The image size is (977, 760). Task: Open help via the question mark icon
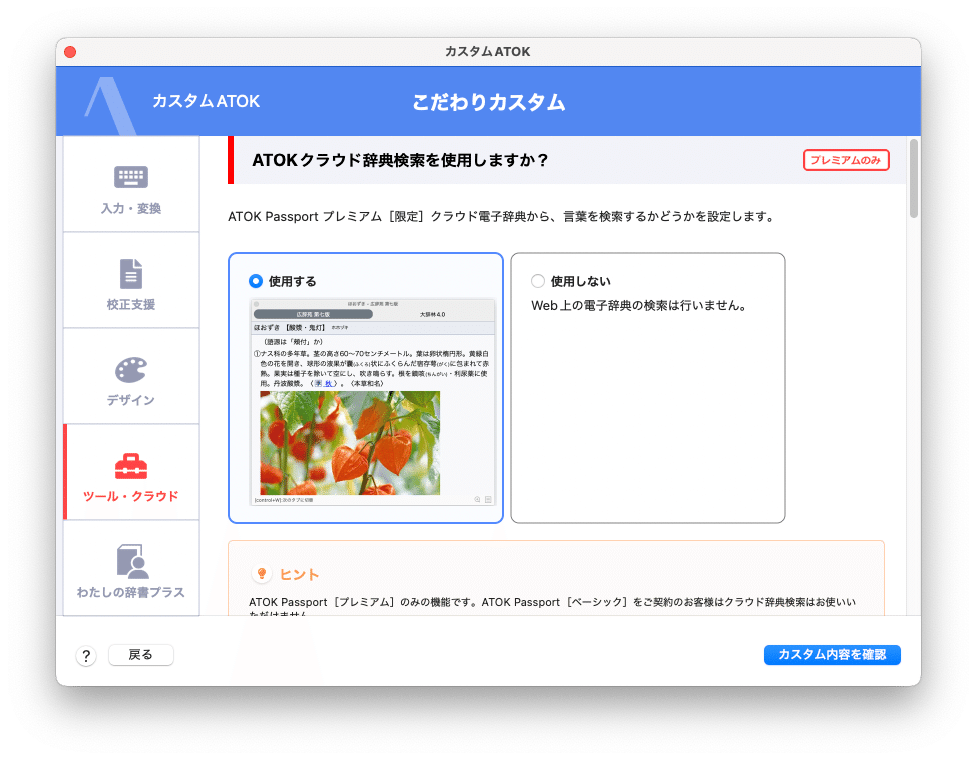pyautogui.click(x=86, y=655)
